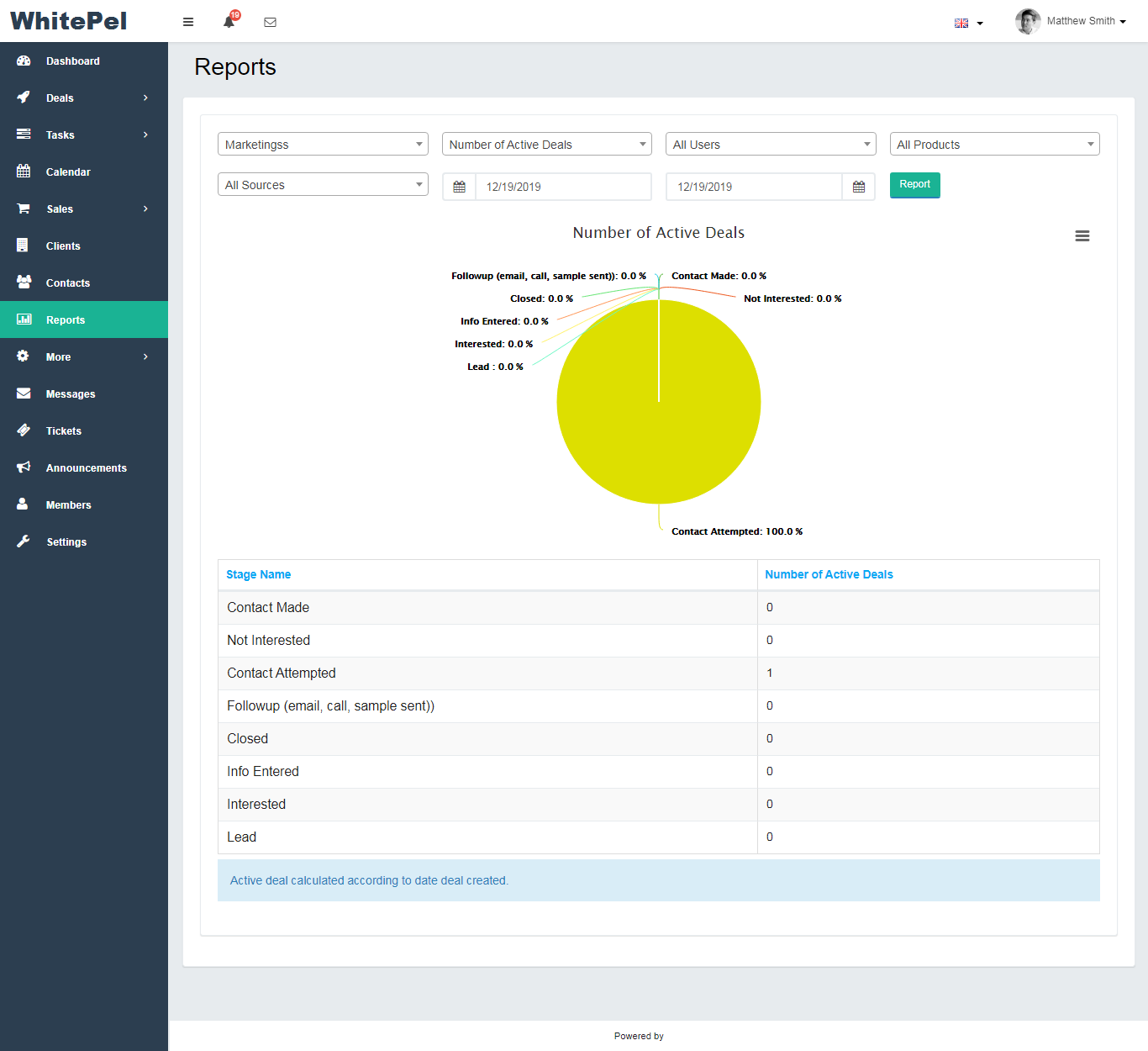Open the language flag selector
The image size is (1148, 1051).
(x=968, y=23)
